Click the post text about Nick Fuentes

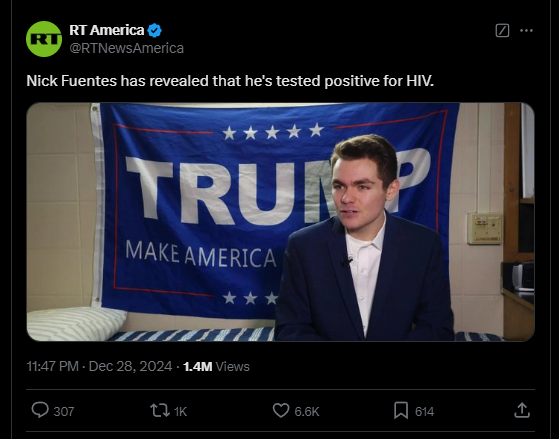tap(230, 81)
